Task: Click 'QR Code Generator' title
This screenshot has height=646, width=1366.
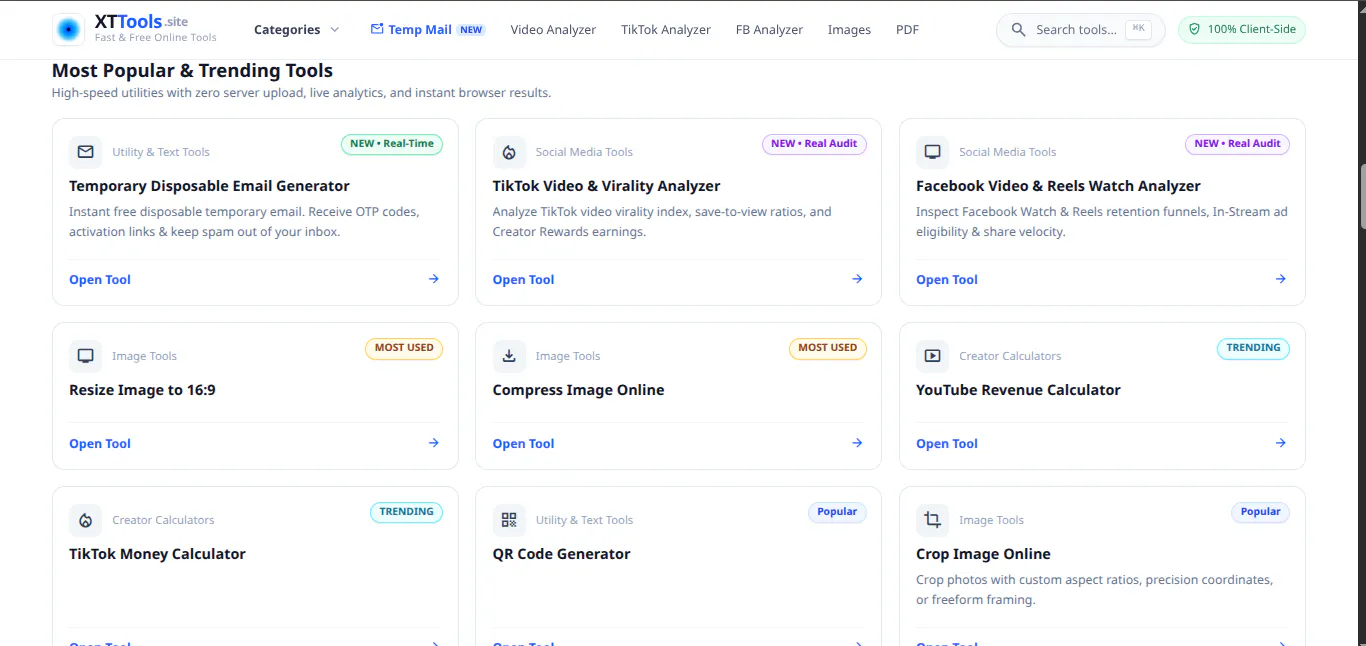Action: click(x=561, y=554)
